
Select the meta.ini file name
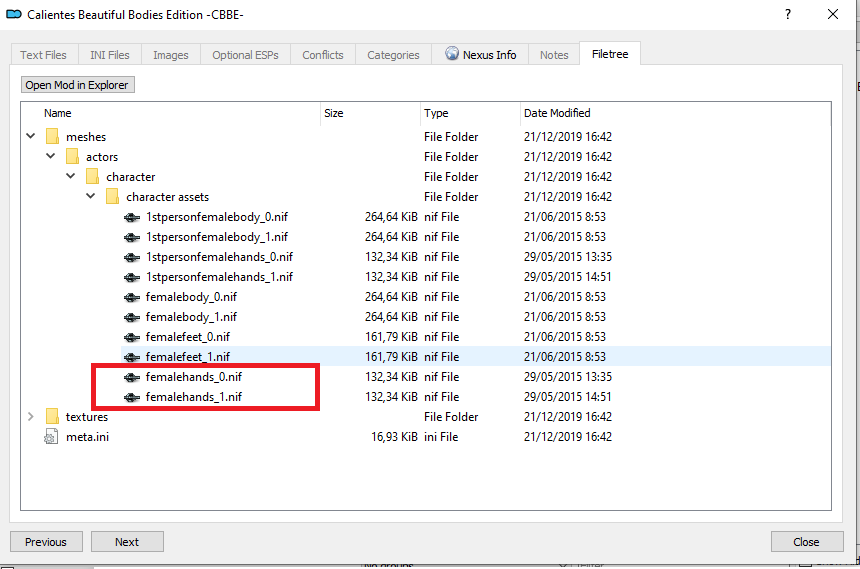[88, 437]
